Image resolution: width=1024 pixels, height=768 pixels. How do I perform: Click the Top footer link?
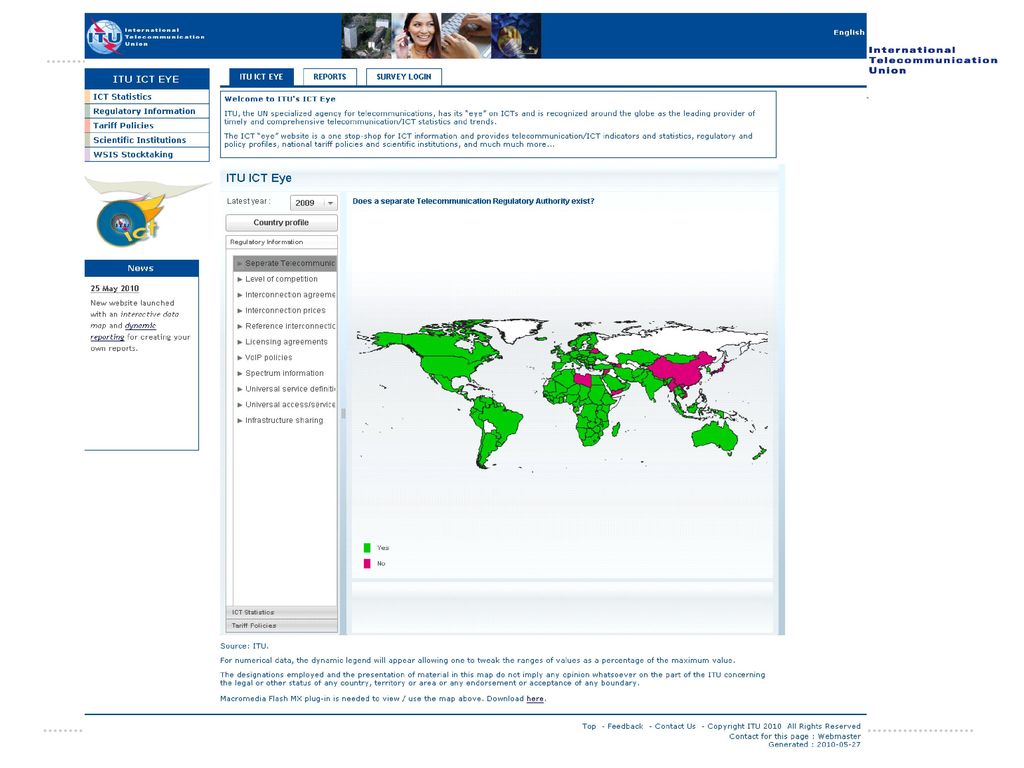(589, 726)
